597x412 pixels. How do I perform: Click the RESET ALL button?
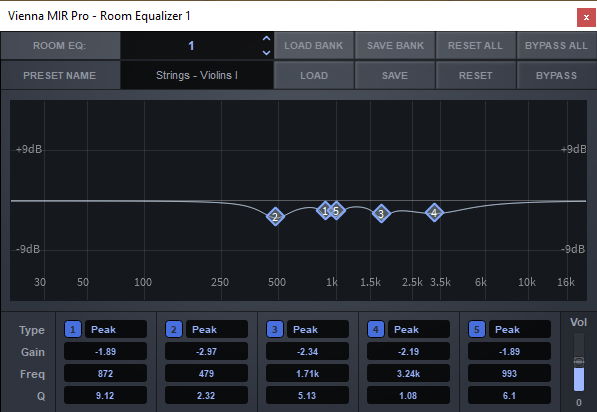475,45
